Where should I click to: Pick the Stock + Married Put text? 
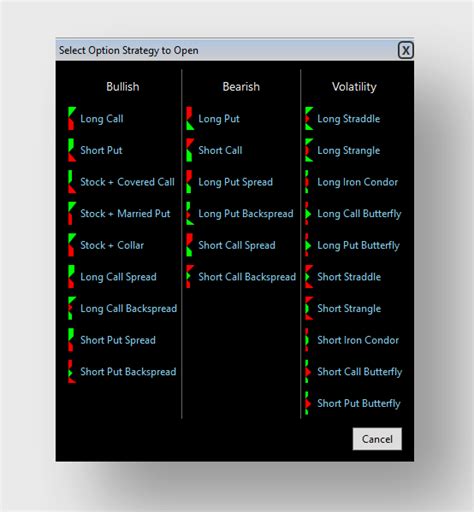[125, 214]
